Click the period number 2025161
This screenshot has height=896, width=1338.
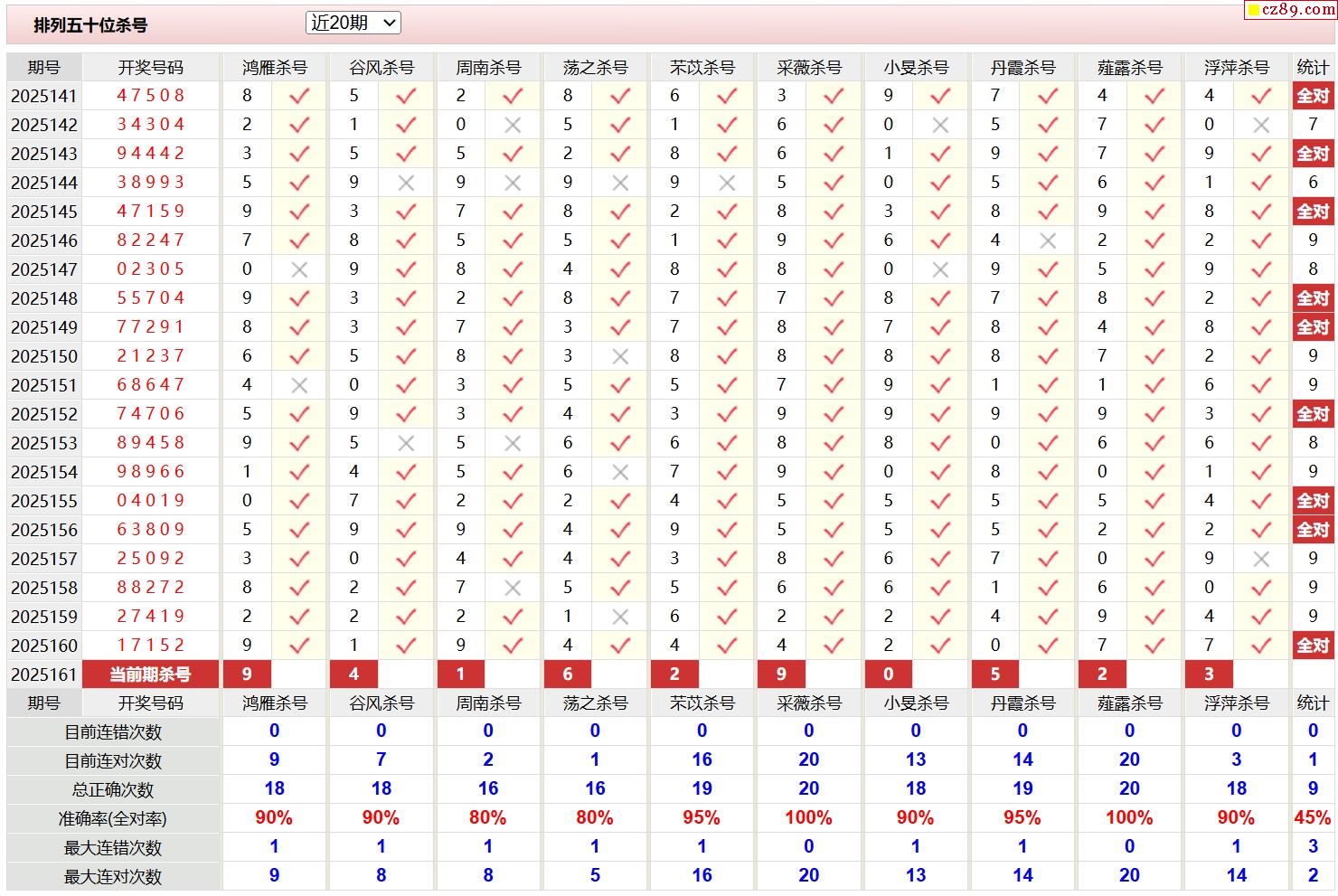coord(44,674)
